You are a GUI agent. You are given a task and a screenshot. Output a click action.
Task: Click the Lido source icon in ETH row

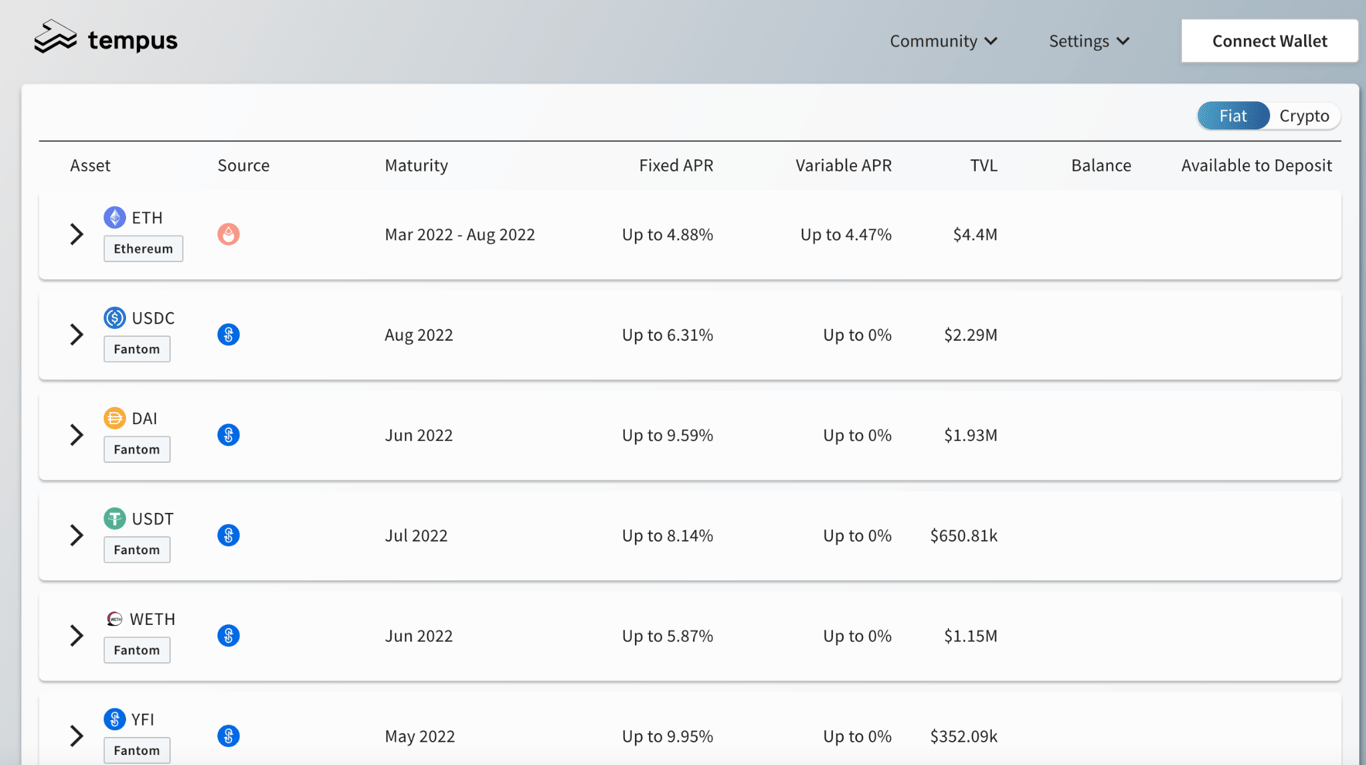tap(228, 234)
